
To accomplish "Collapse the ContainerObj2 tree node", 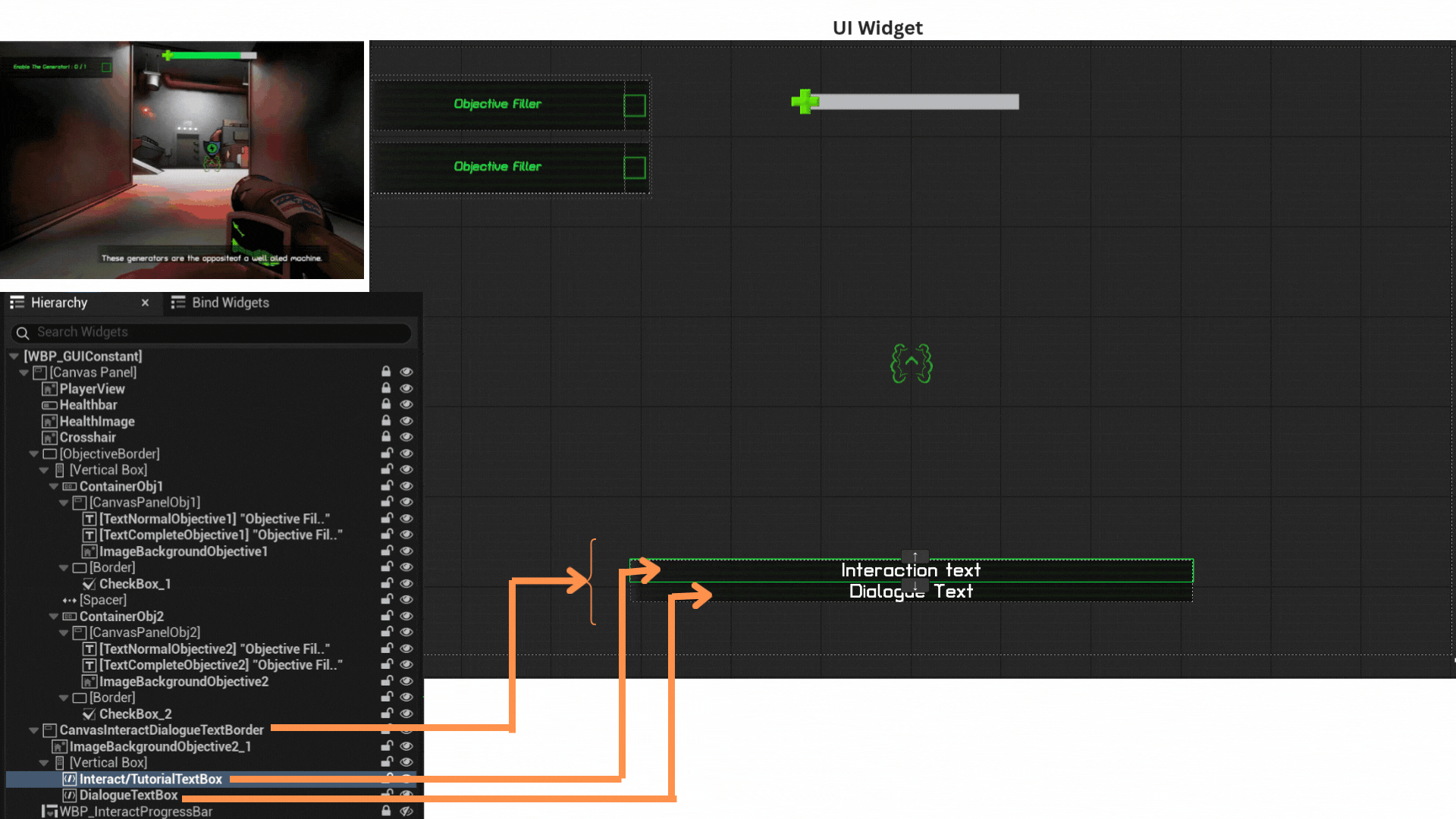I will [x=54, y=617].
